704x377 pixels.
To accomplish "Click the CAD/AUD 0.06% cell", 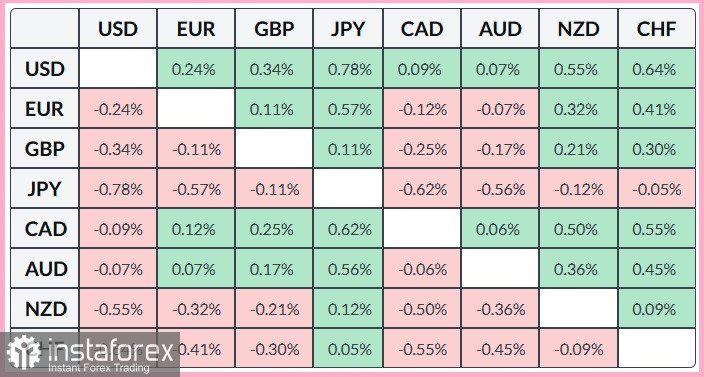I will (500, 229).
